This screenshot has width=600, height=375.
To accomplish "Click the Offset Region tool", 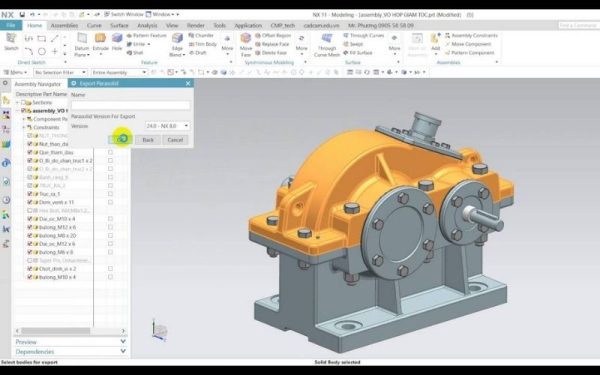I will pos(273,35).
